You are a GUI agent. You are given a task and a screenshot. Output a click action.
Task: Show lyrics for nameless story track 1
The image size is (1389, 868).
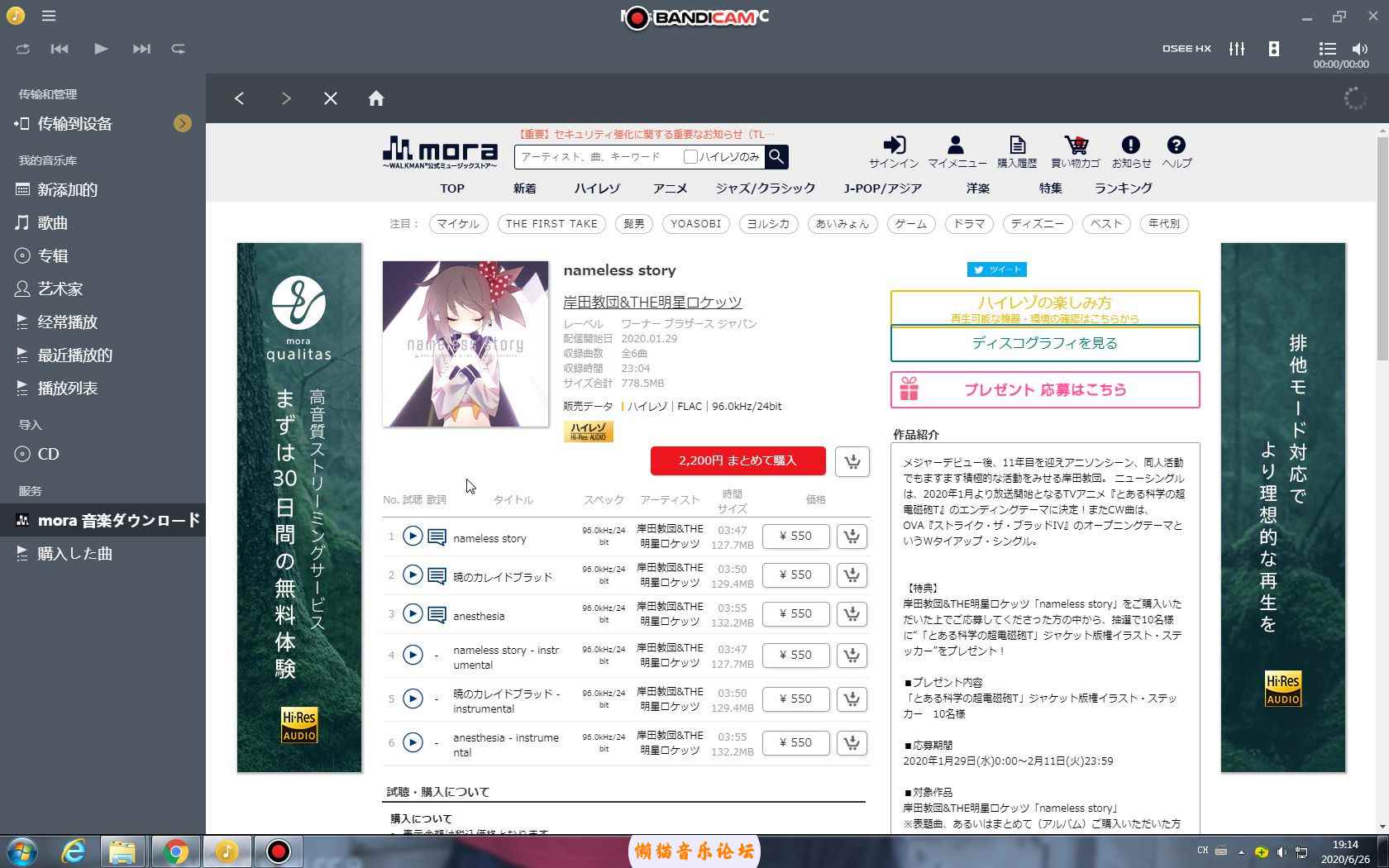[x=437, y=537]
